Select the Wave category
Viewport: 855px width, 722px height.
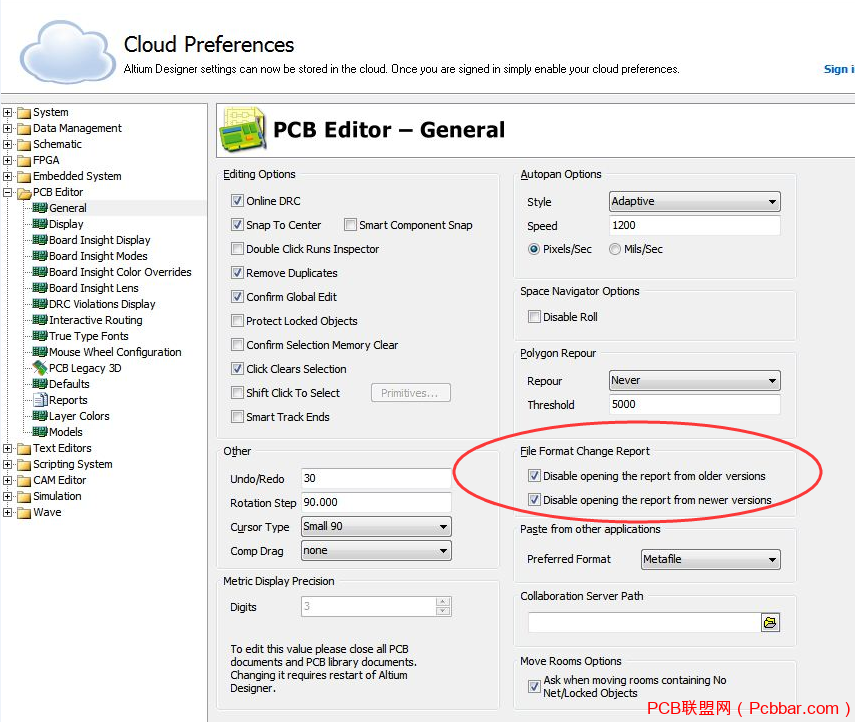click(x=47, y=512)
